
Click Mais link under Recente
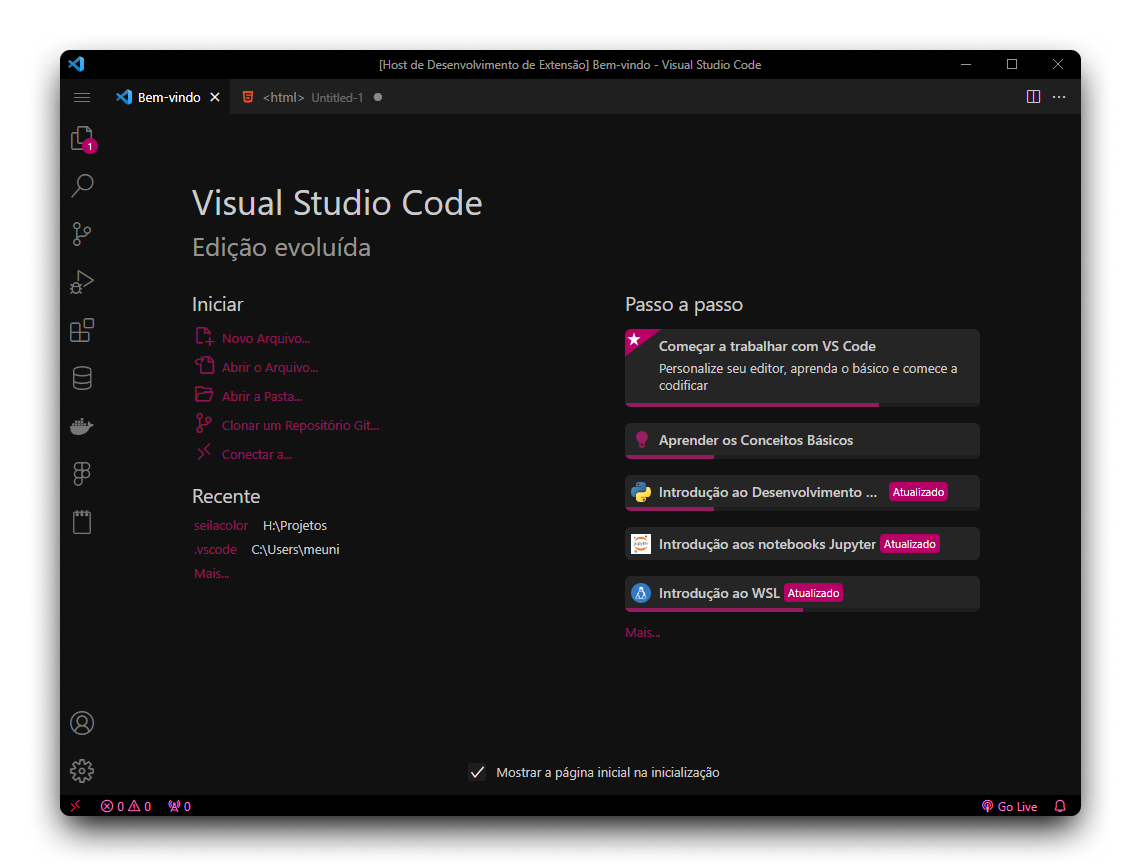click(212, 574)
